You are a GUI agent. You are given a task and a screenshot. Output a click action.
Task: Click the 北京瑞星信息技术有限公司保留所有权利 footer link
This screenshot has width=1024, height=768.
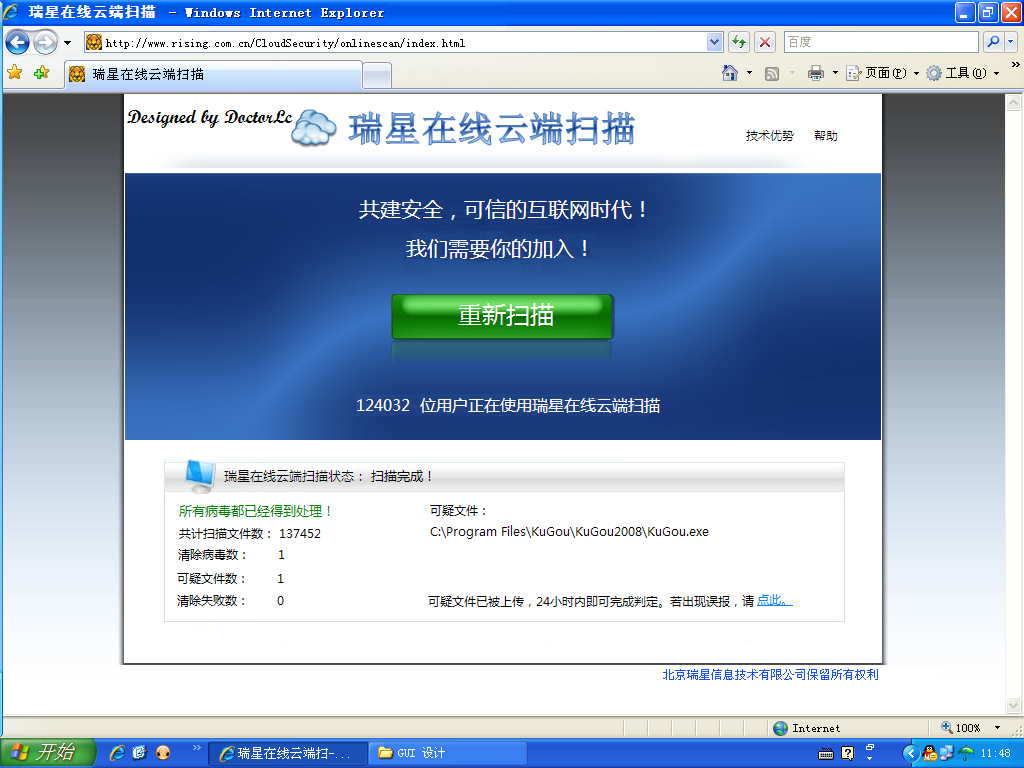(770, 675)
